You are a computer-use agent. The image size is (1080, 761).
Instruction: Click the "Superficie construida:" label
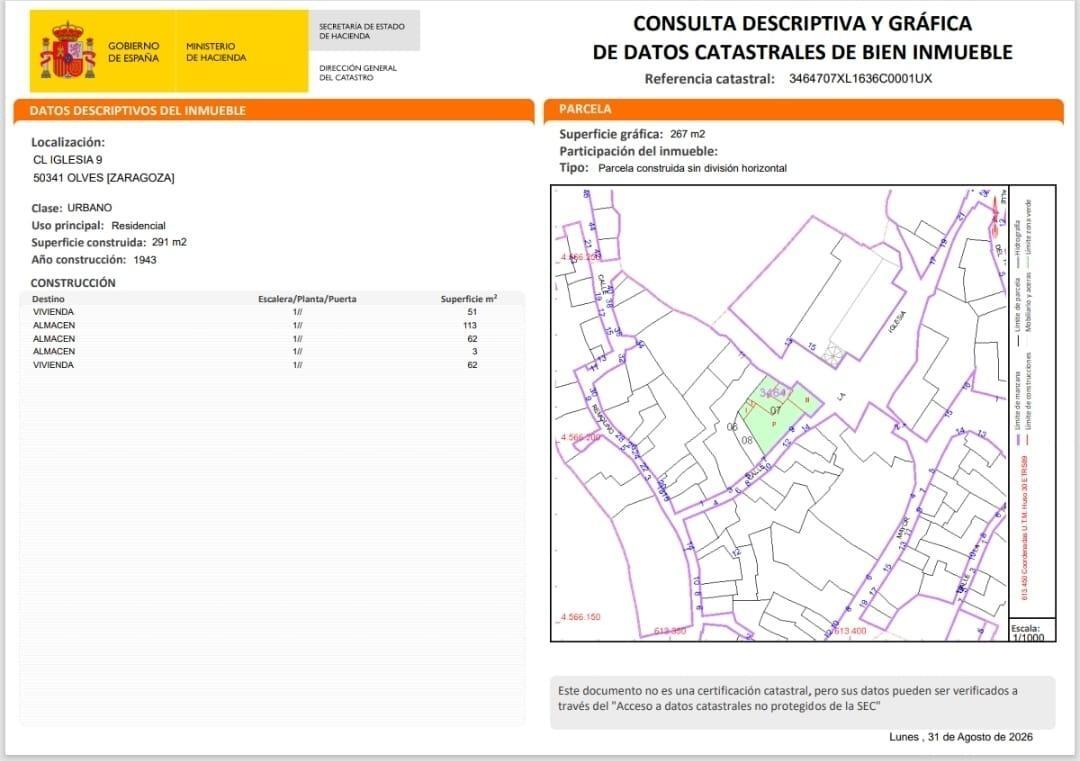tap(89, 242)
